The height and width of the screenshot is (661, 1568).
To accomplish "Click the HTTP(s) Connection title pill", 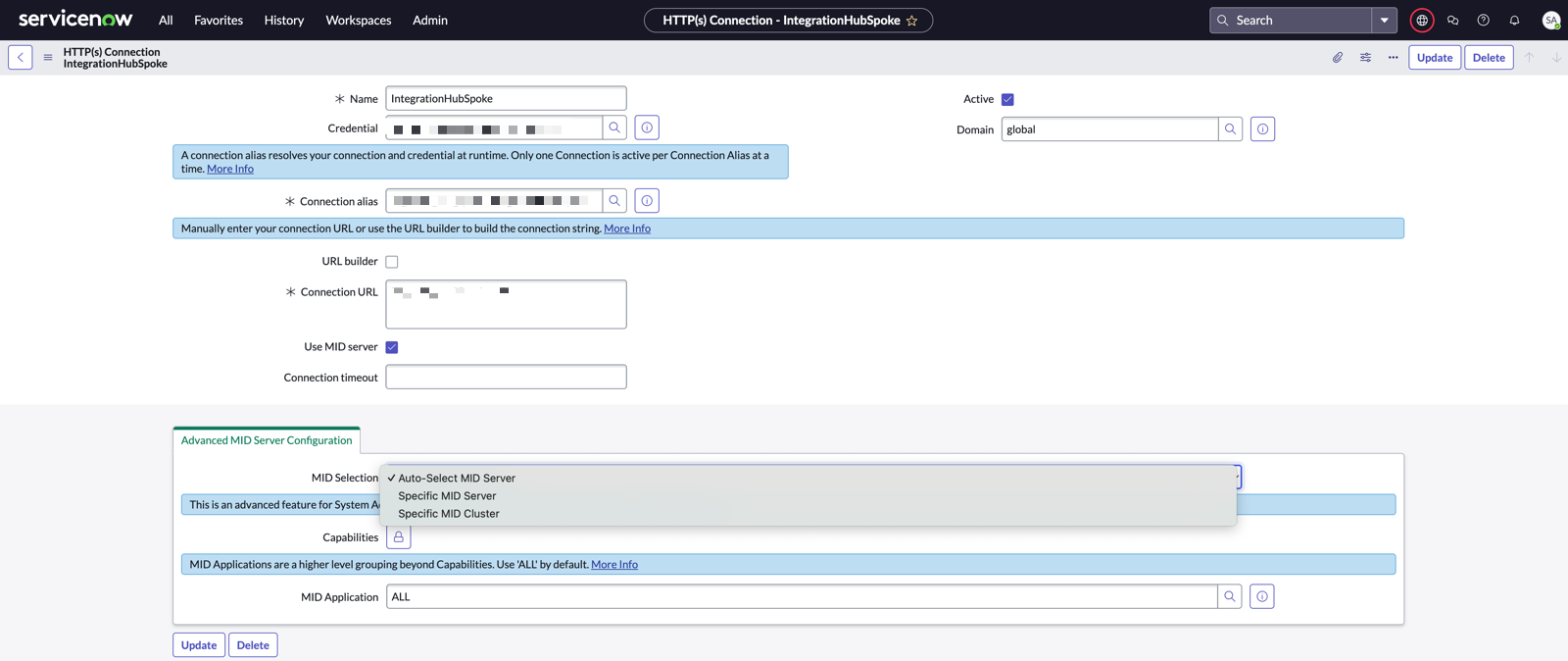I will (x=788, y=21).
